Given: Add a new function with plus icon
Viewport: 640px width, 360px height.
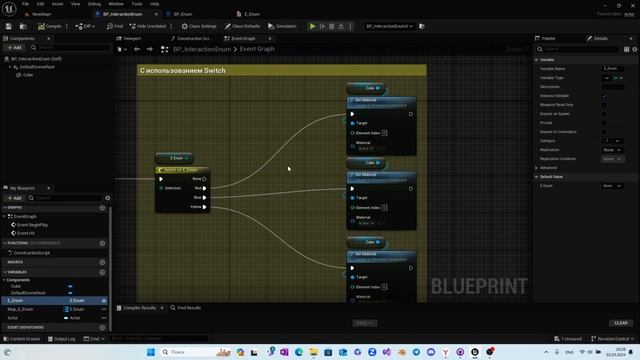Looking at the screenshot, I should tap(102, 243).
